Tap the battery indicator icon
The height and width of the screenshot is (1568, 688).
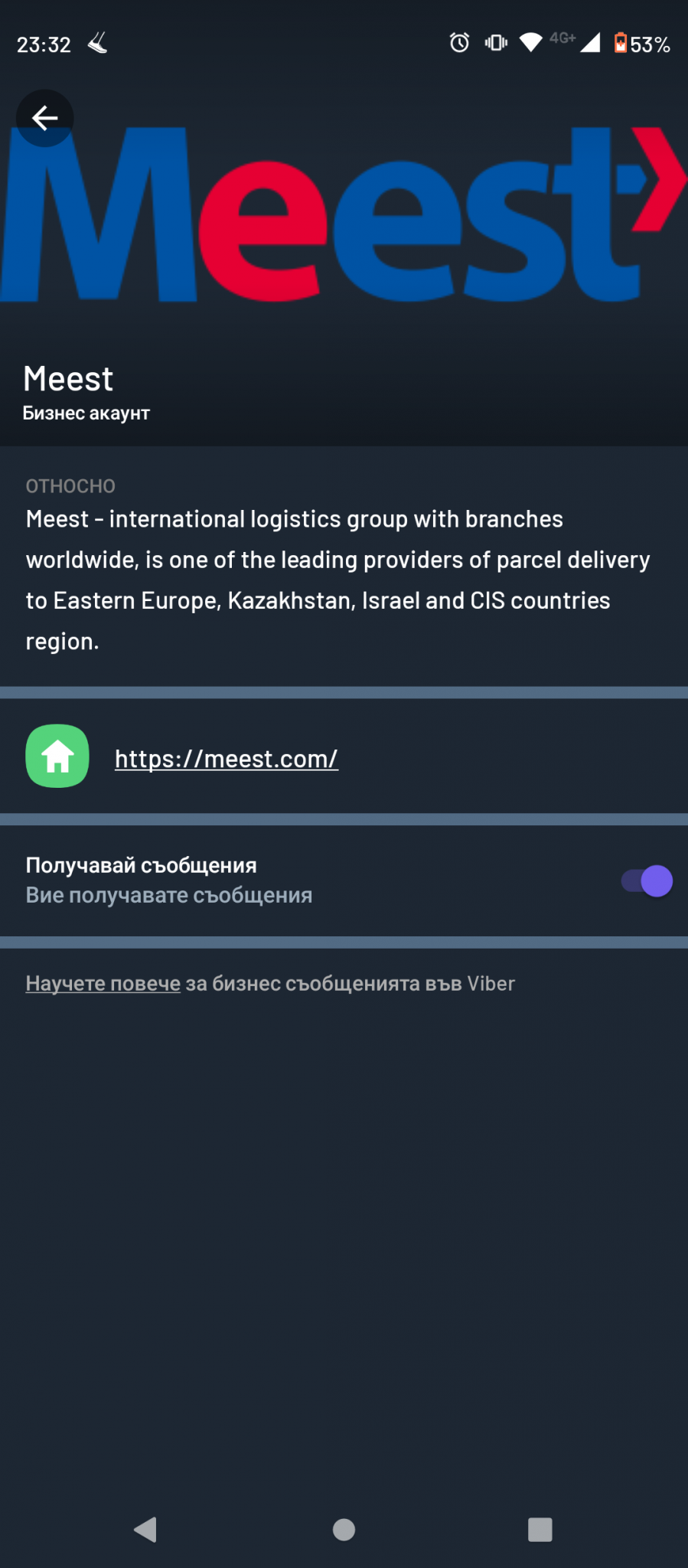click(x=621, y=43)
